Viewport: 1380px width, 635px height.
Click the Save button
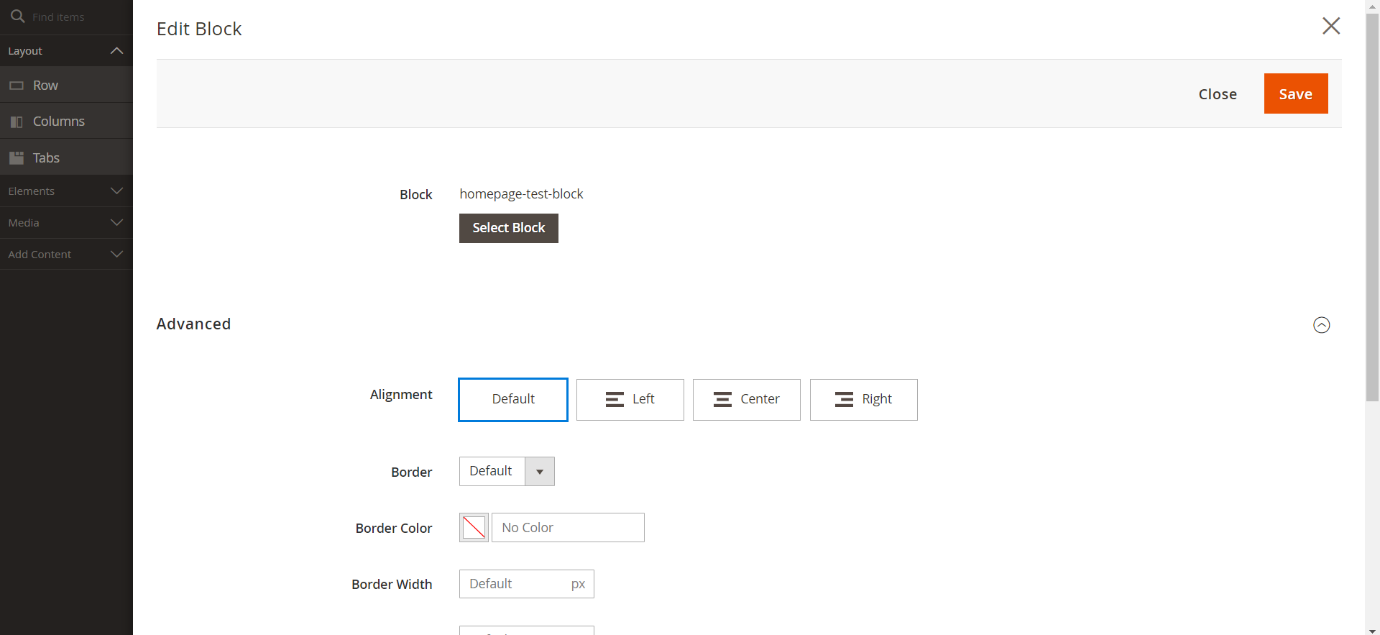[1295, 94]
